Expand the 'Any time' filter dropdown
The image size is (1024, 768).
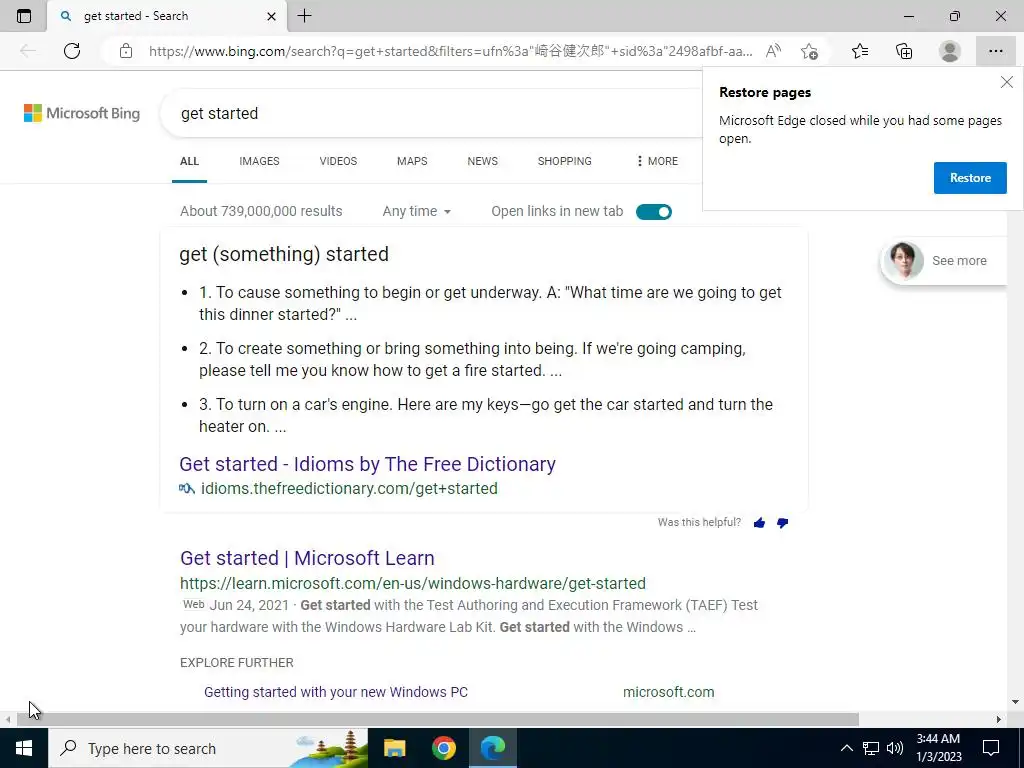point(417,211)
